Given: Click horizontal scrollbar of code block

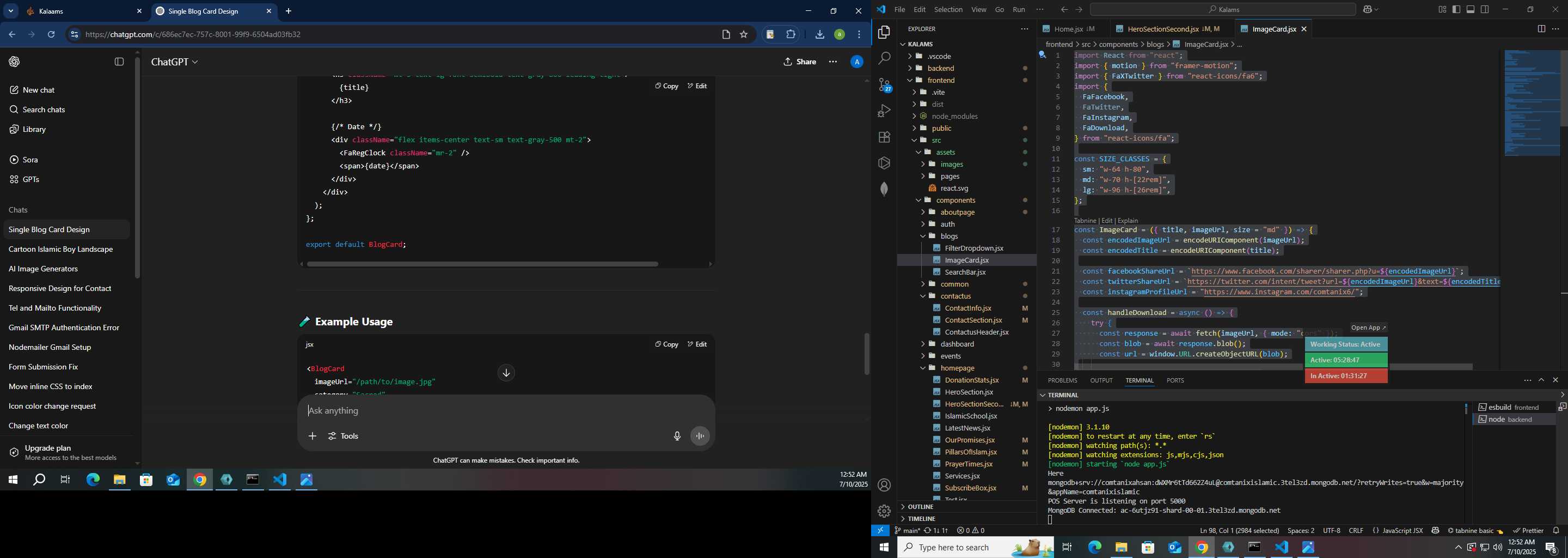Looking at the screenshot, I should (x=482, y=264).
